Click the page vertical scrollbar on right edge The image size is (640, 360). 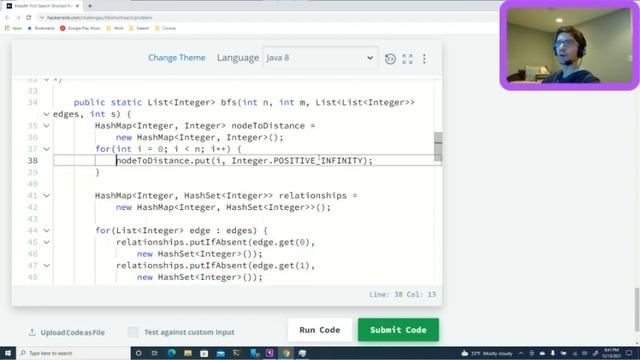click(x=637, y=309)
